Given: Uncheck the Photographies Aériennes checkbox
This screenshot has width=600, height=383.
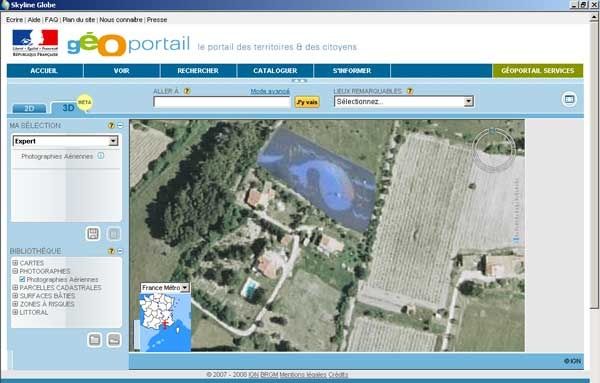Looking at the screenshot, I should point(22,280).
